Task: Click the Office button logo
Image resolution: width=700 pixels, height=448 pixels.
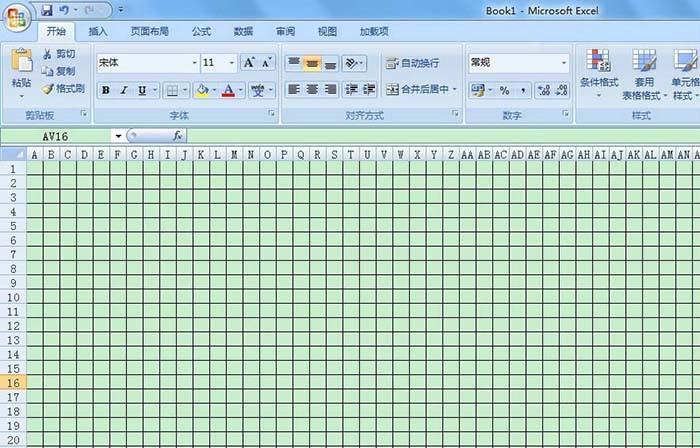Action: click(17, 20)
